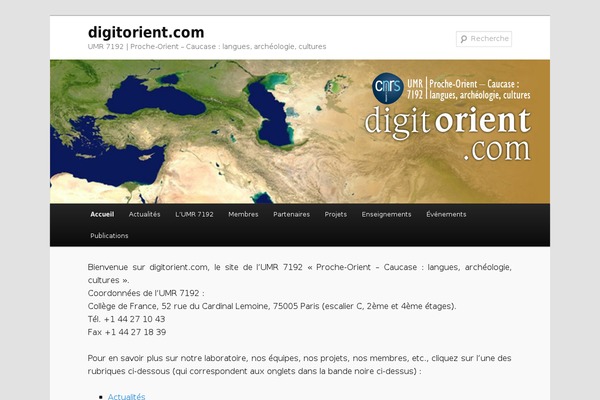
Task: Open the Actualités menu item
Action: [144, 214]
